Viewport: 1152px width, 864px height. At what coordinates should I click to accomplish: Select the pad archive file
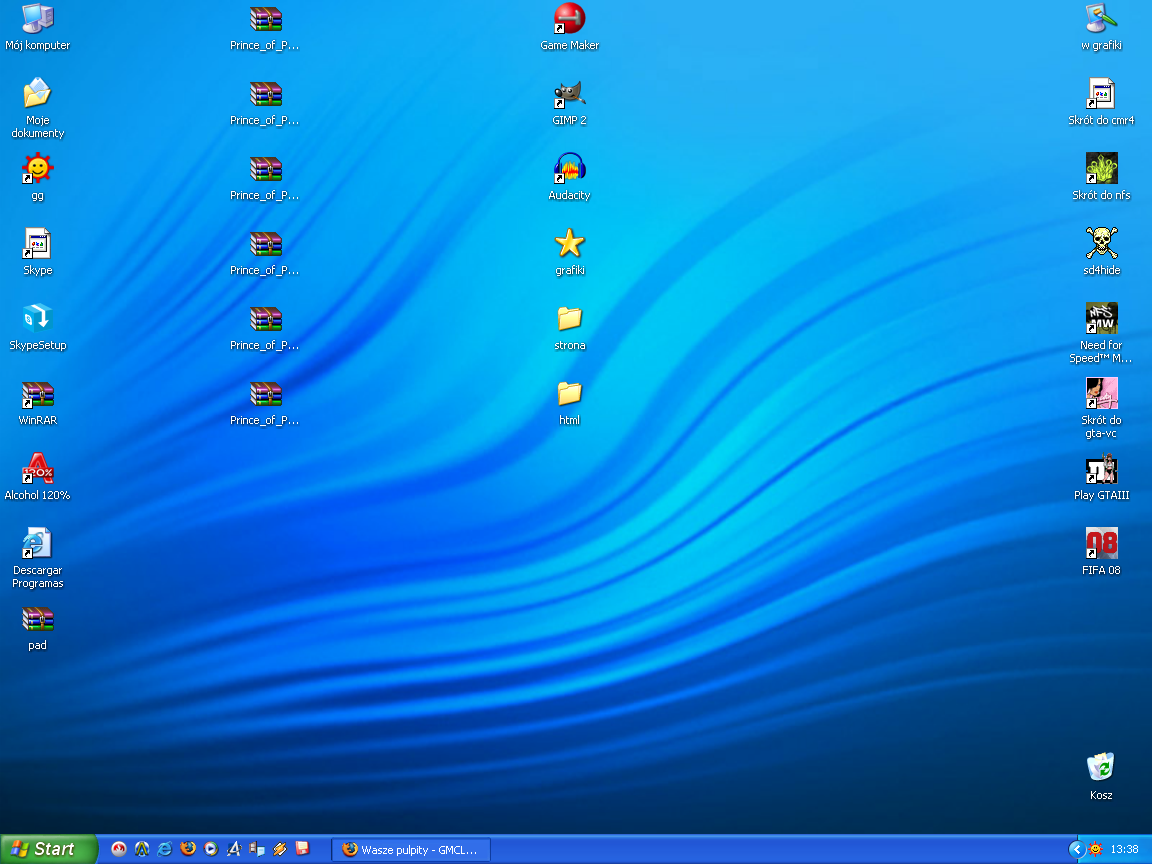click(x=37, y=620)
